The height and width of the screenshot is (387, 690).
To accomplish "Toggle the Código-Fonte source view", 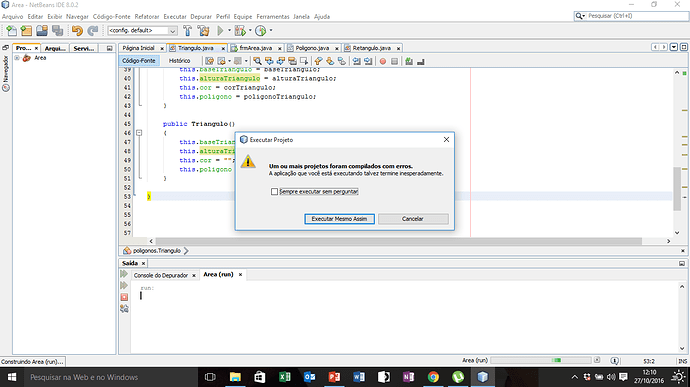I will pos(139,61).
